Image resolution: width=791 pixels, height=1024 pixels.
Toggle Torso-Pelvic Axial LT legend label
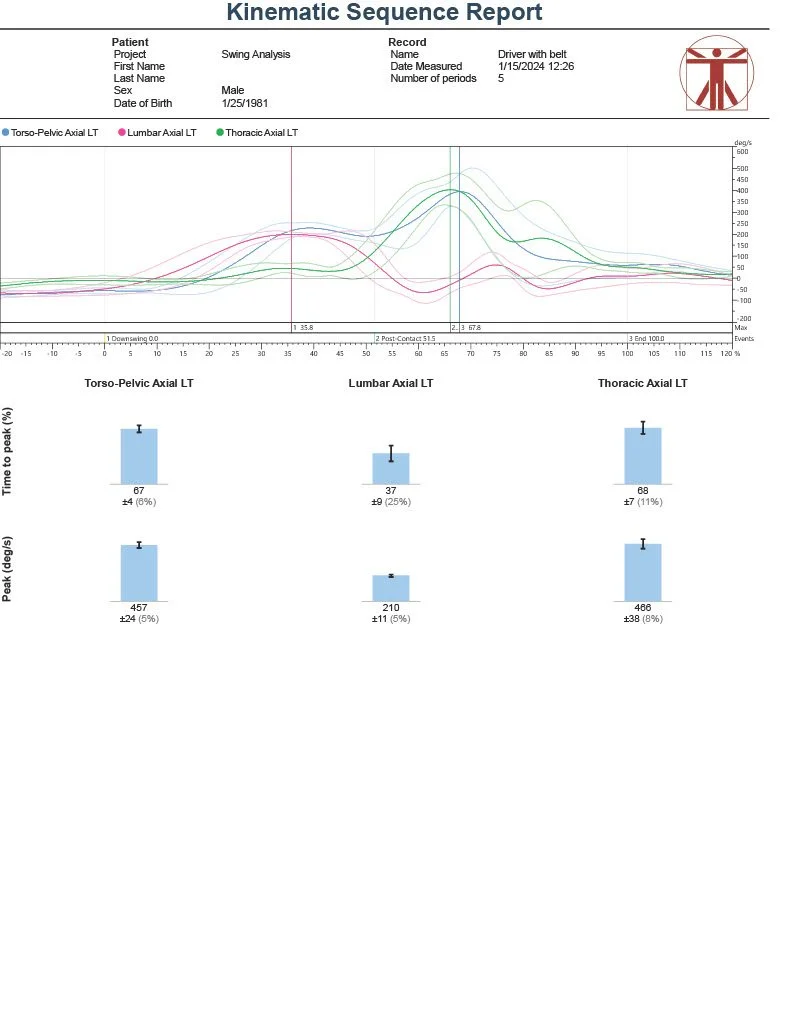tap(58, 132)
